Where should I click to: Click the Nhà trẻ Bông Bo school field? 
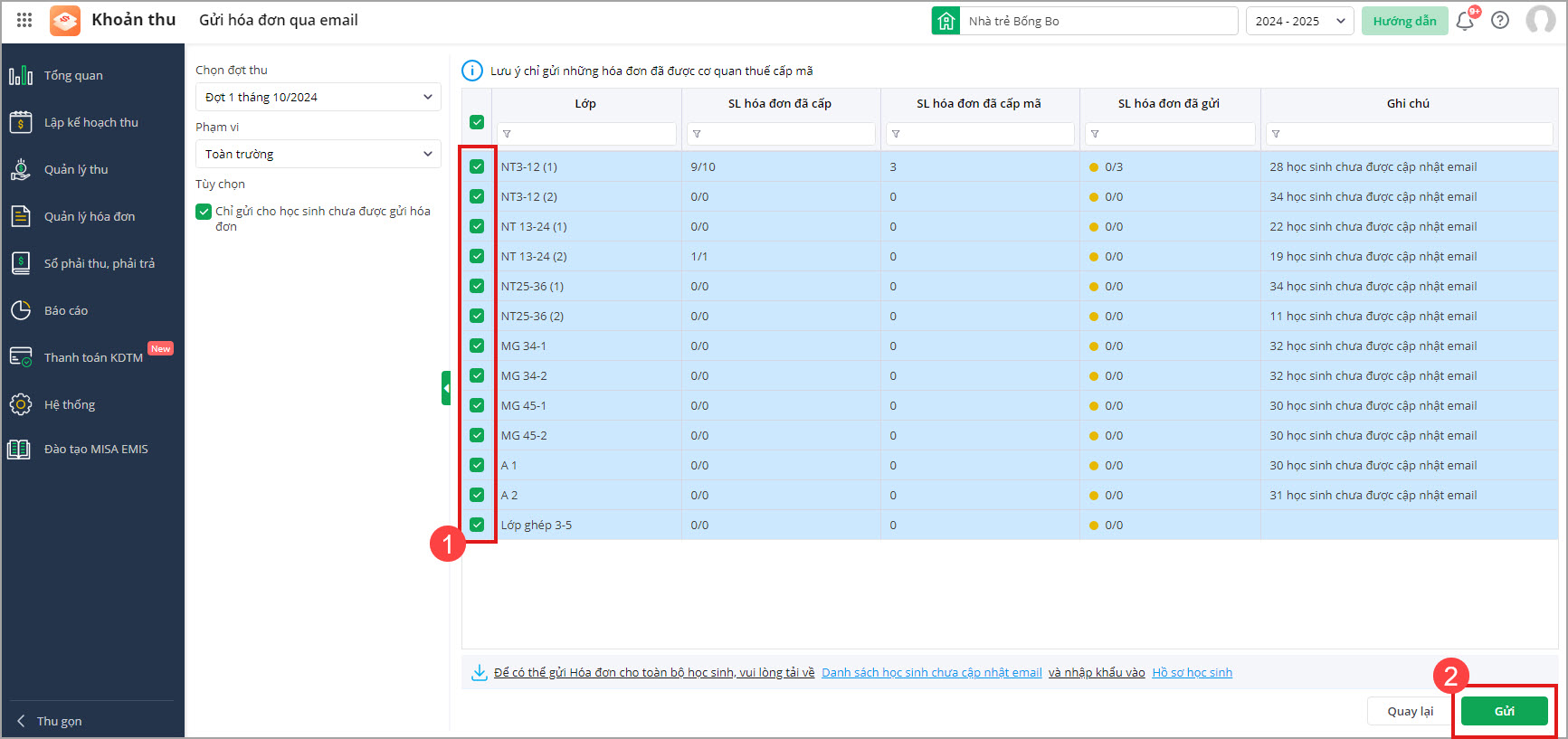coord(1098,21)
